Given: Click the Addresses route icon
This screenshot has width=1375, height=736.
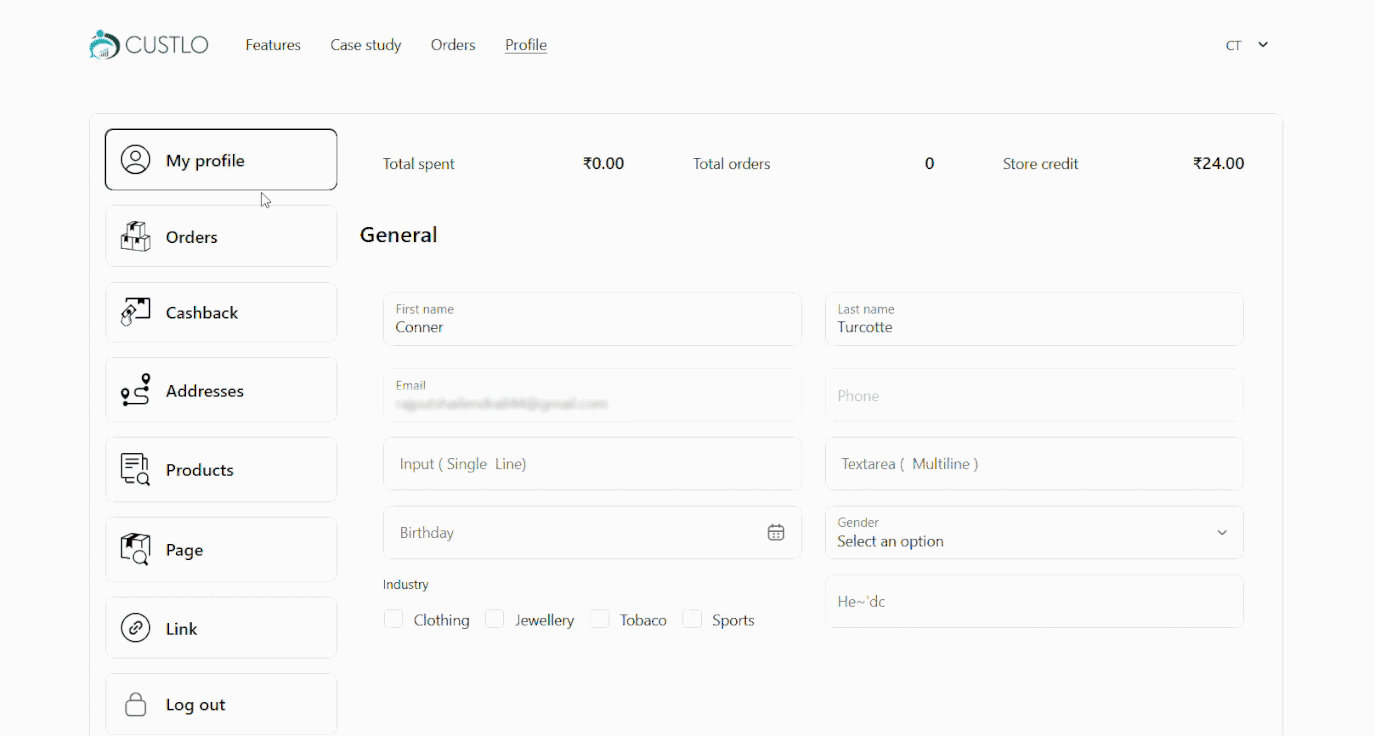Looking at the screenshot, I should pos(135,390).
